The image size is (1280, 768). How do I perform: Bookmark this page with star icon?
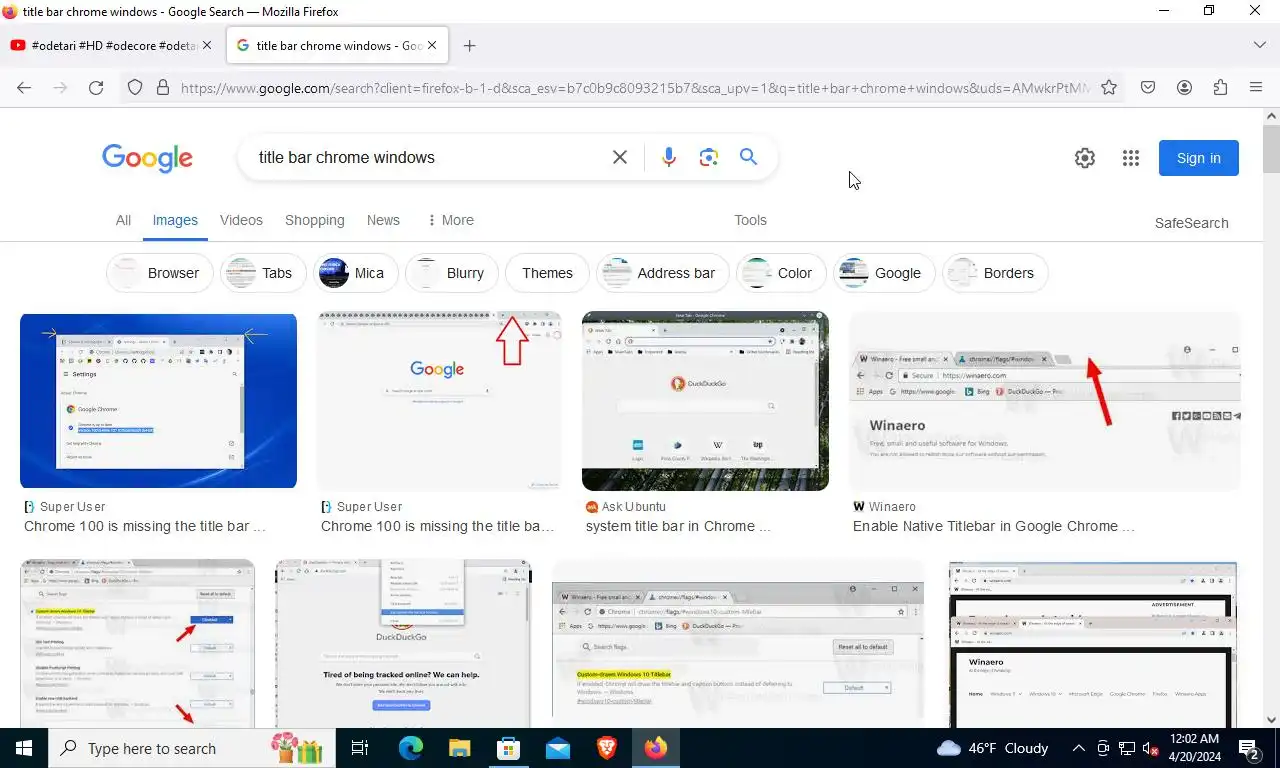pos(1109,88)
